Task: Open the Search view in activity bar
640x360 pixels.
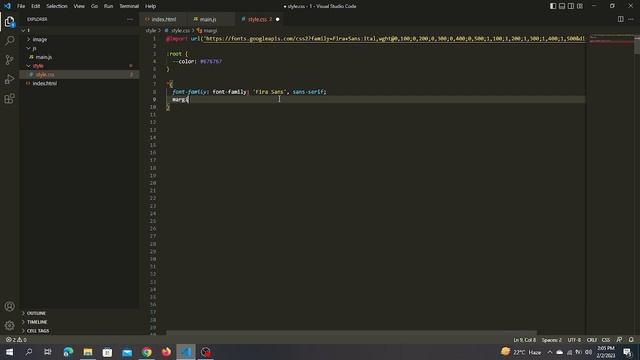Action: 9,41
